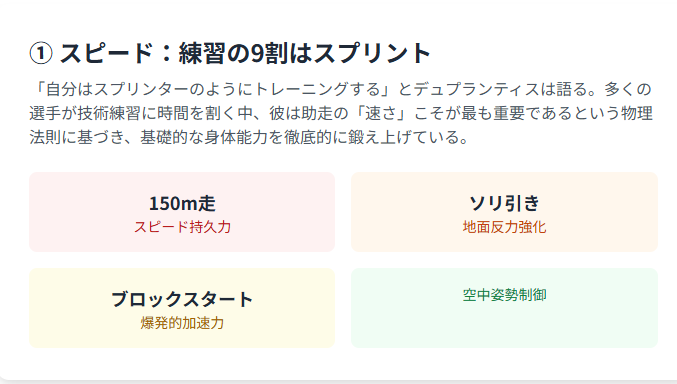Click the word スピード in the heading
This screenshot has width=677, height=384.
pyautogui.click(x=106, y=54)
